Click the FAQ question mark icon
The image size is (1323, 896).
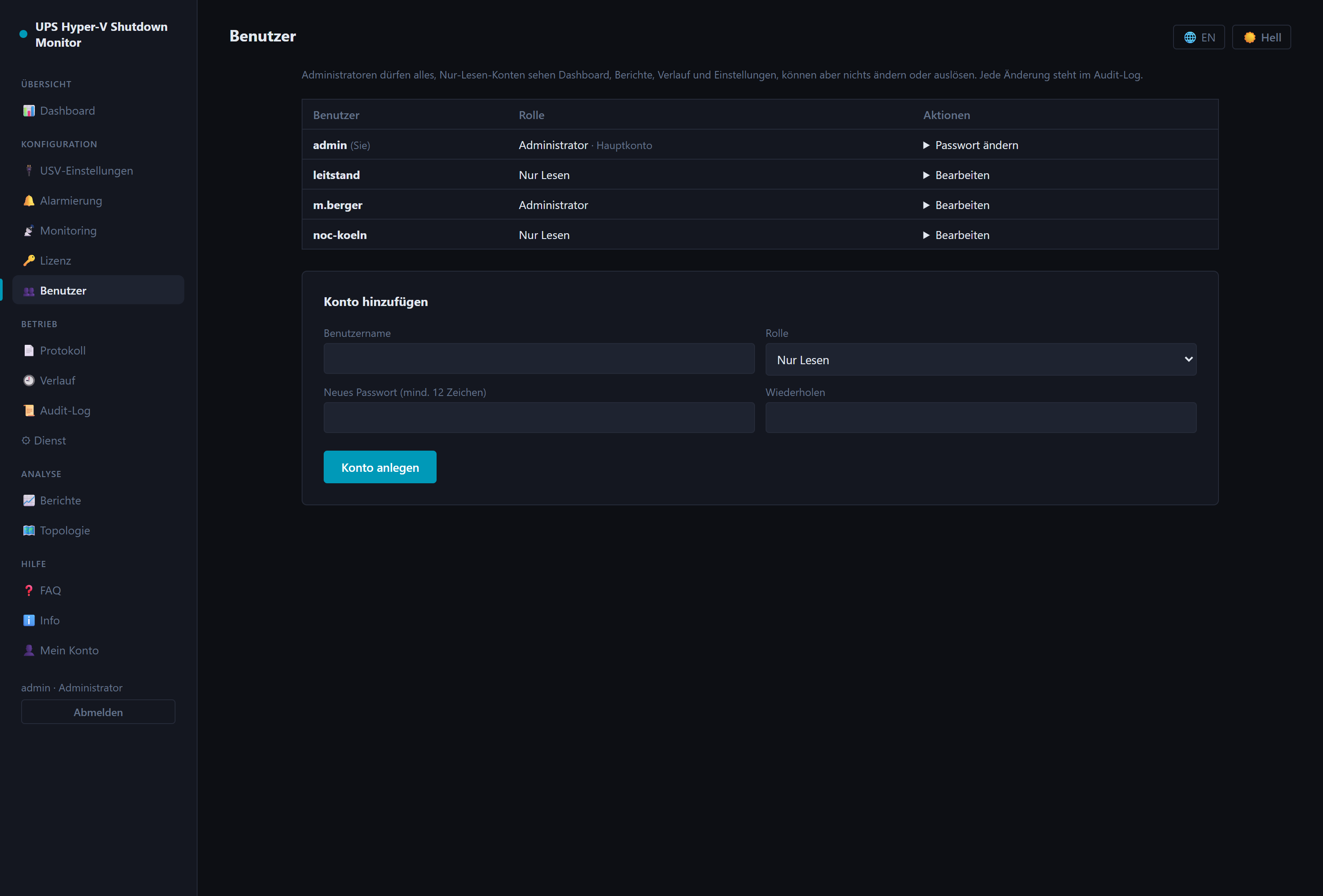coord(29,590)
